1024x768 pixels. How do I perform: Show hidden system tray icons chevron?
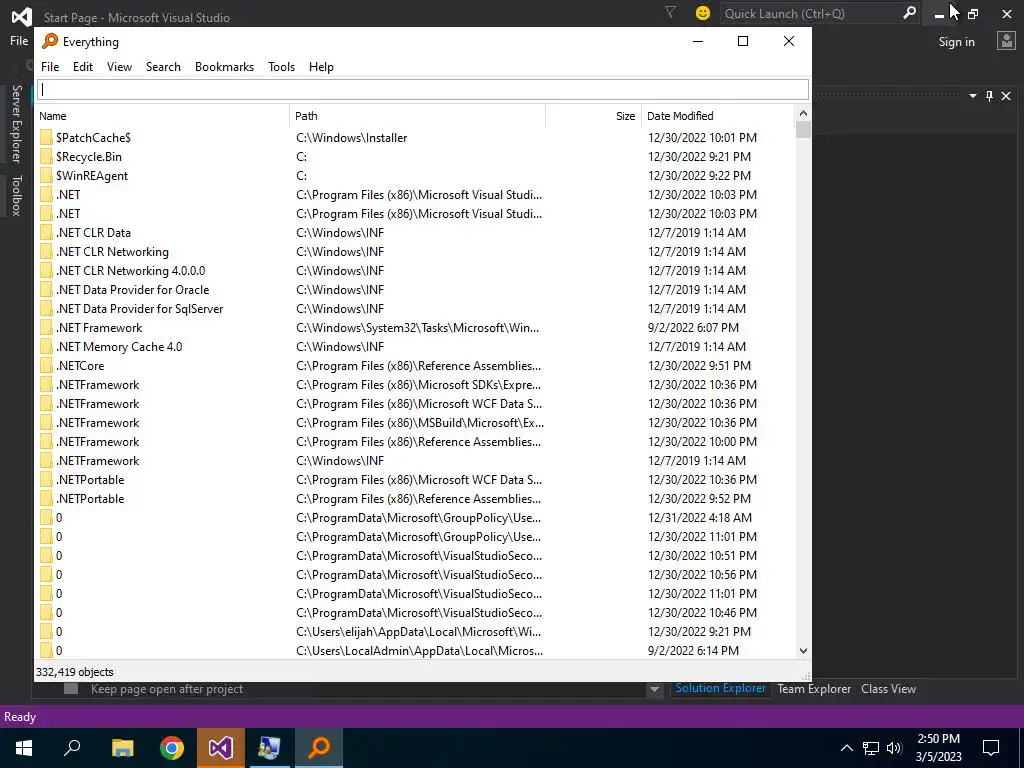(x=846, y=748)
